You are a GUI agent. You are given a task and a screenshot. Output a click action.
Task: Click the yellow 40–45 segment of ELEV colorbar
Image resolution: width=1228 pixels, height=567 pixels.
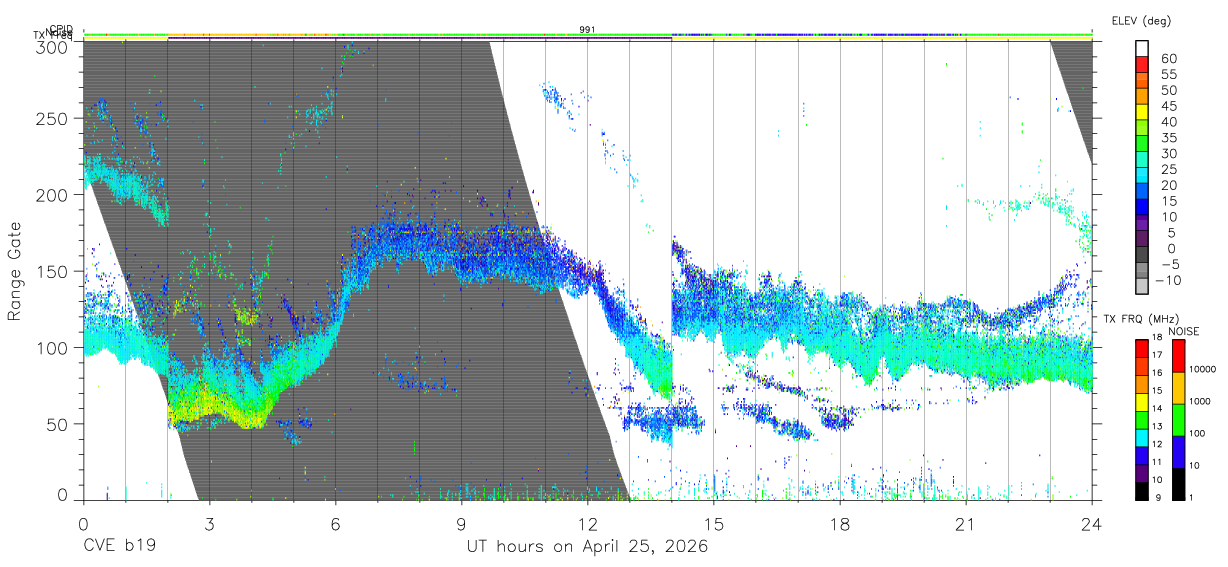(1142, 112)
